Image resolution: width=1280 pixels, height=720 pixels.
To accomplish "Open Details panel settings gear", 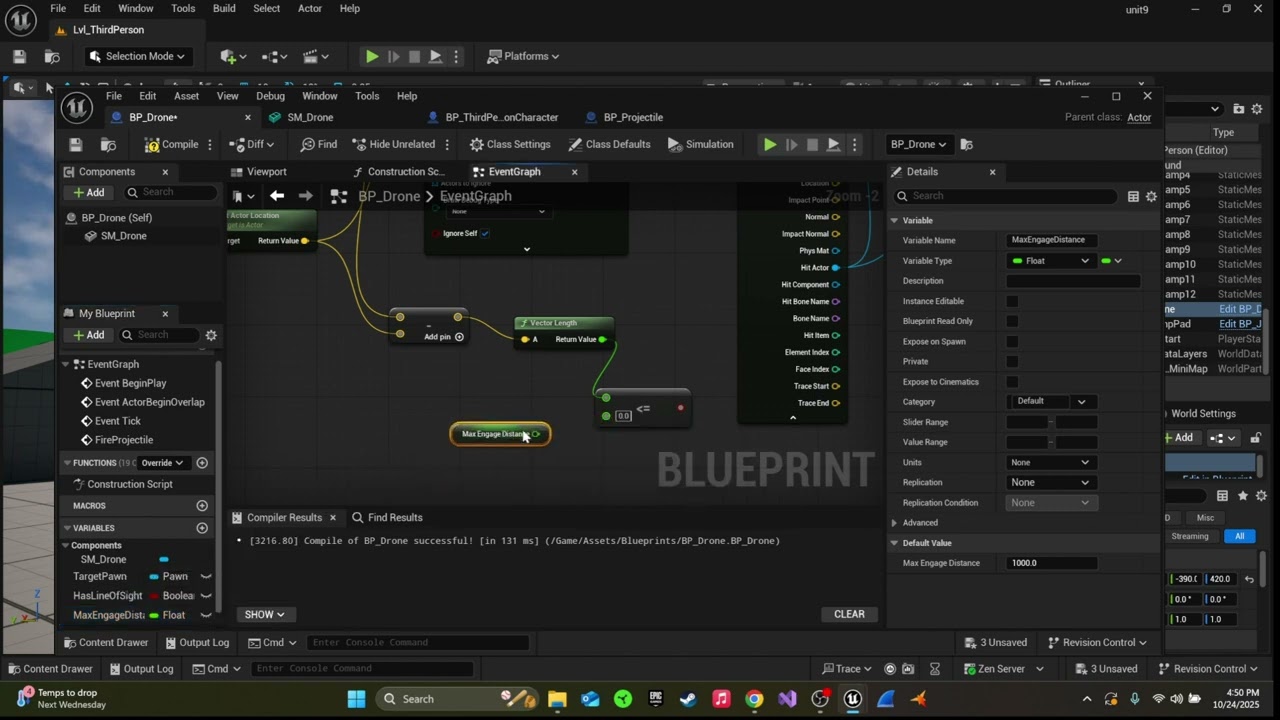I will coord(1151,197).
